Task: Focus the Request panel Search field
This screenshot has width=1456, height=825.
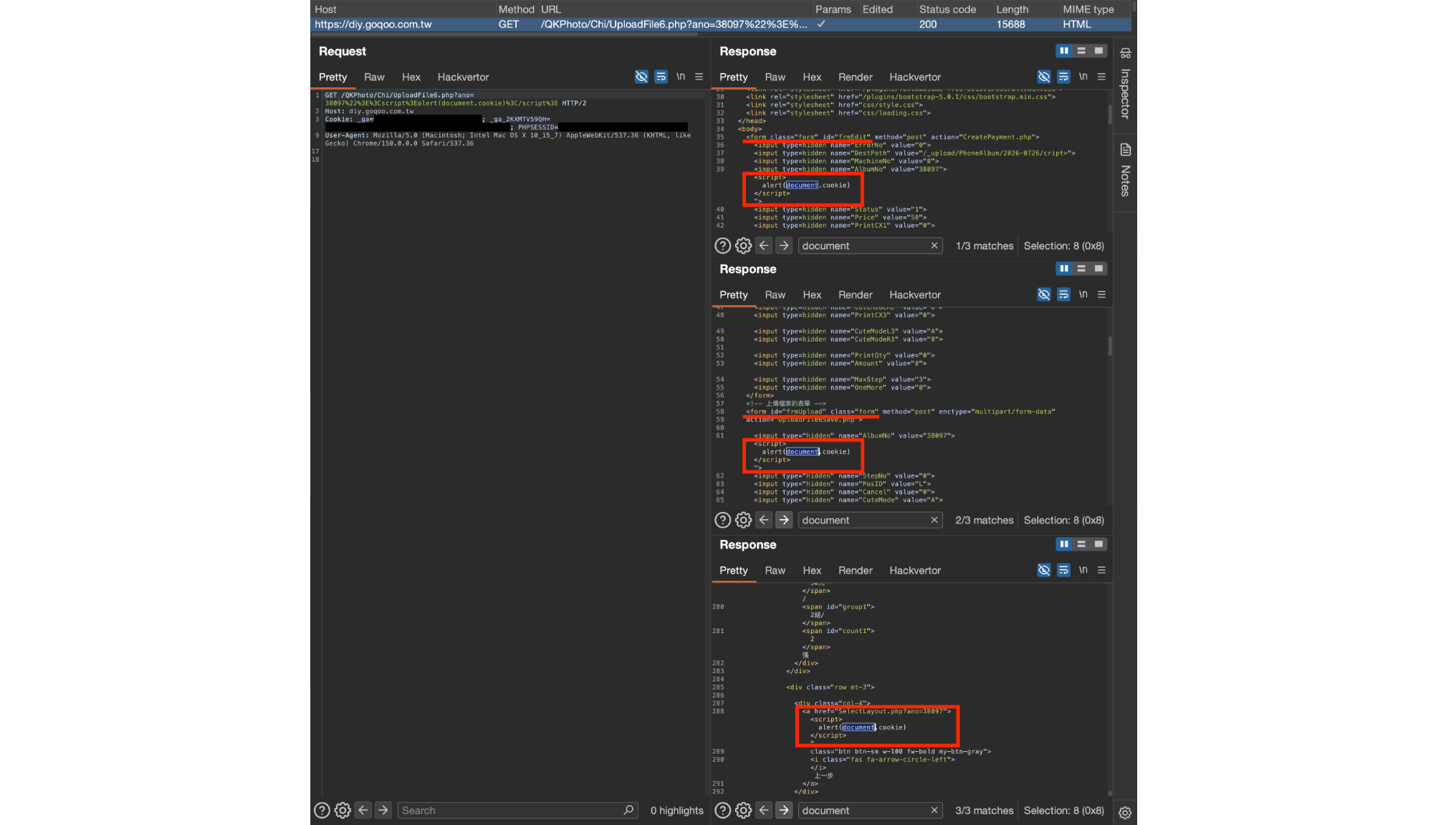Action: (517, 810)
